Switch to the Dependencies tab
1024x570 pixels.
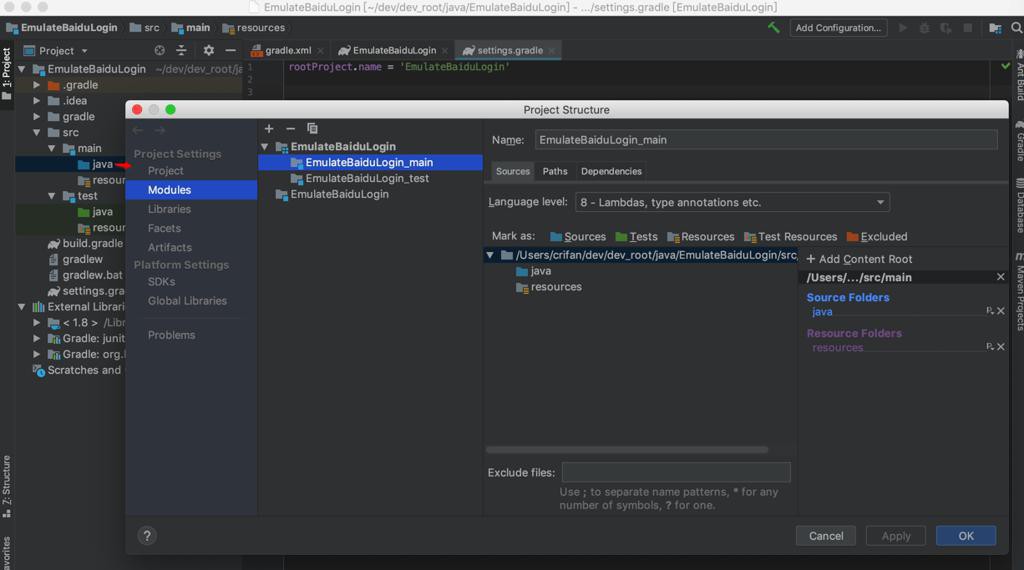tap(611, 171)
